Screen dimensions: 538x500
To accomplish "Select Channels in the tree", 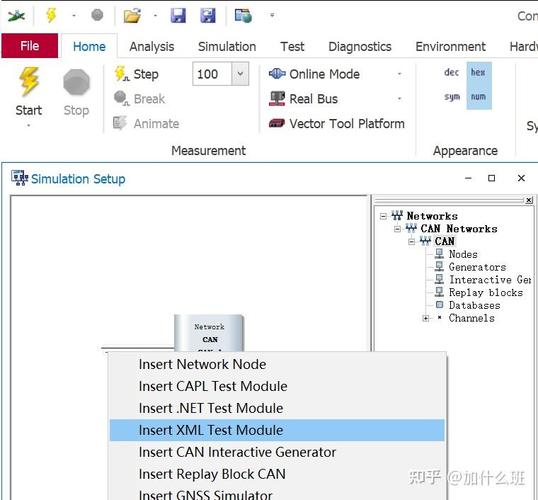I will pyautogui.click(x=471, y=318).
